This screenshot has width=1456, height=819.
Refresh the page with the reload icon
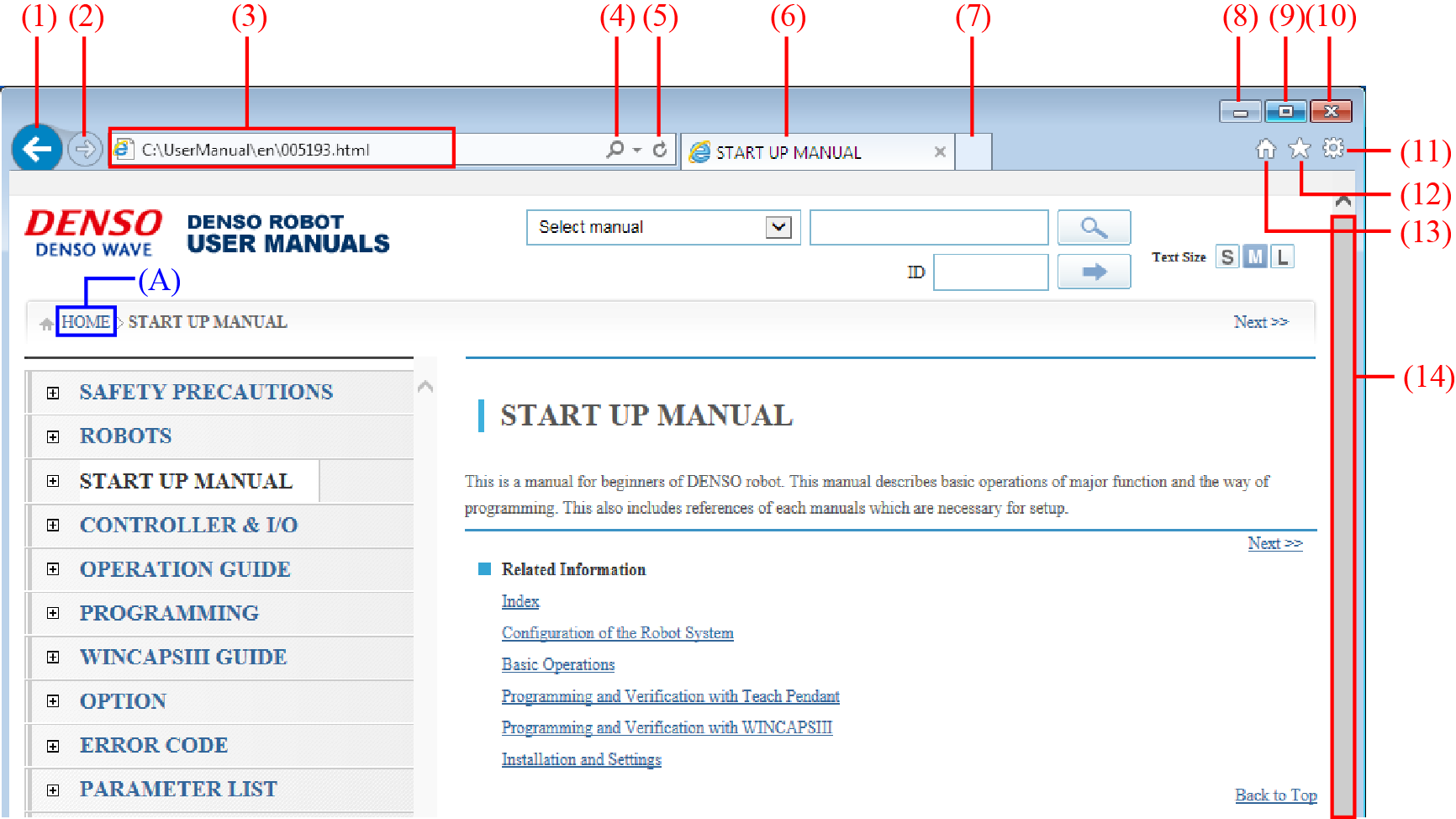(660, 150)
